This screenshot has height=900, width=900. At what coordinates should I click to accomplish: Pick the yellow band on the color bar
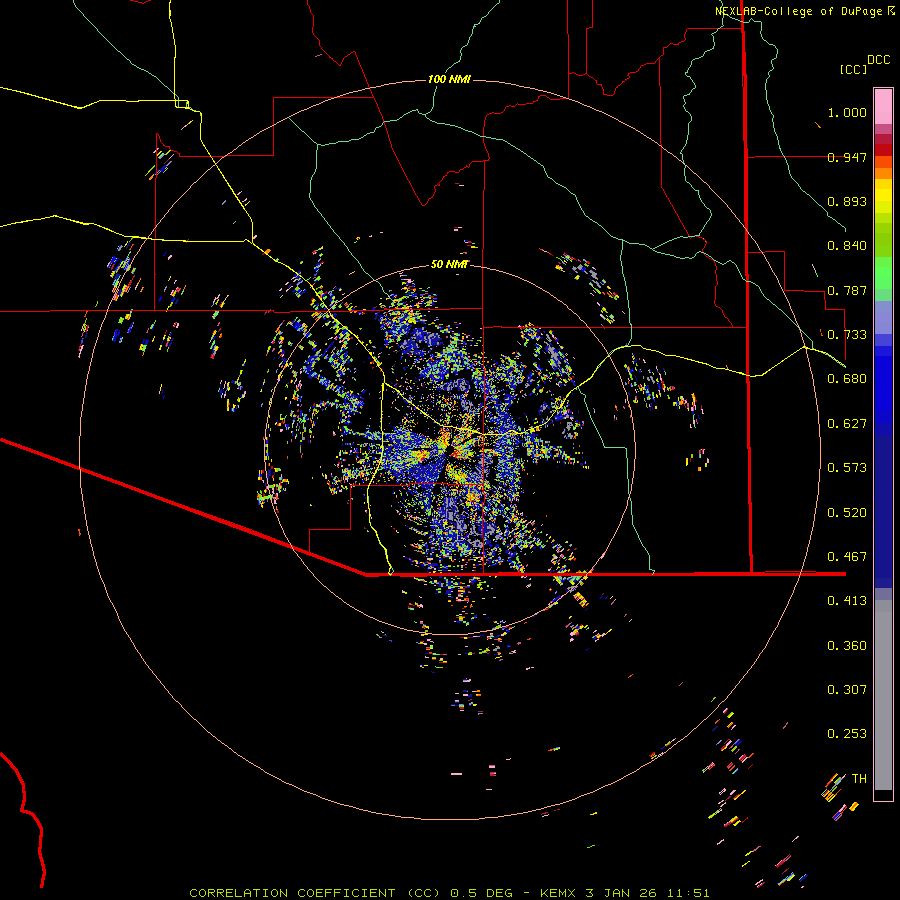[883, 196]
